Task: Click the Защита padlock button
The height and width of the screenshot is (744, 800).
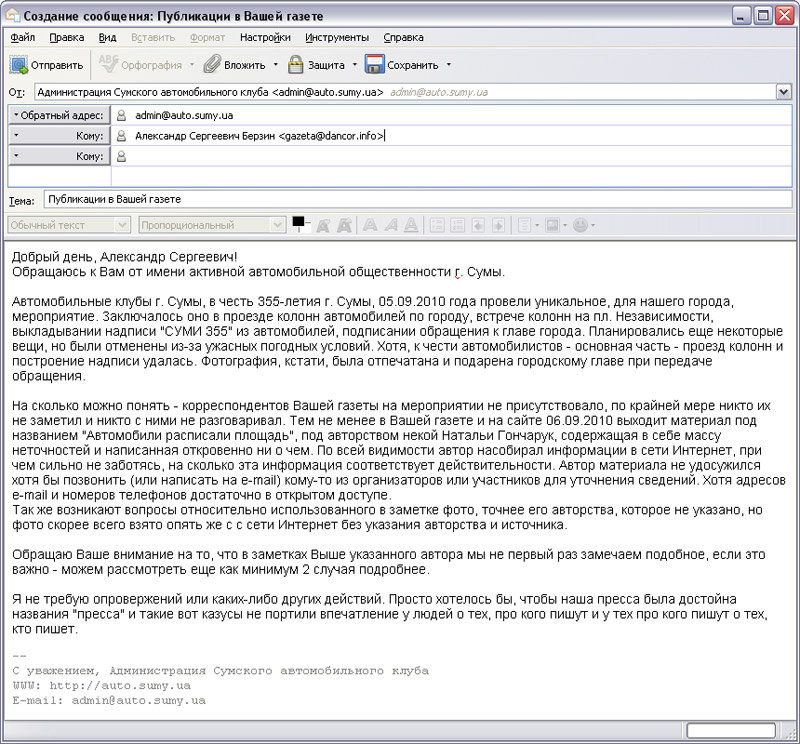Action: (316, 65)
